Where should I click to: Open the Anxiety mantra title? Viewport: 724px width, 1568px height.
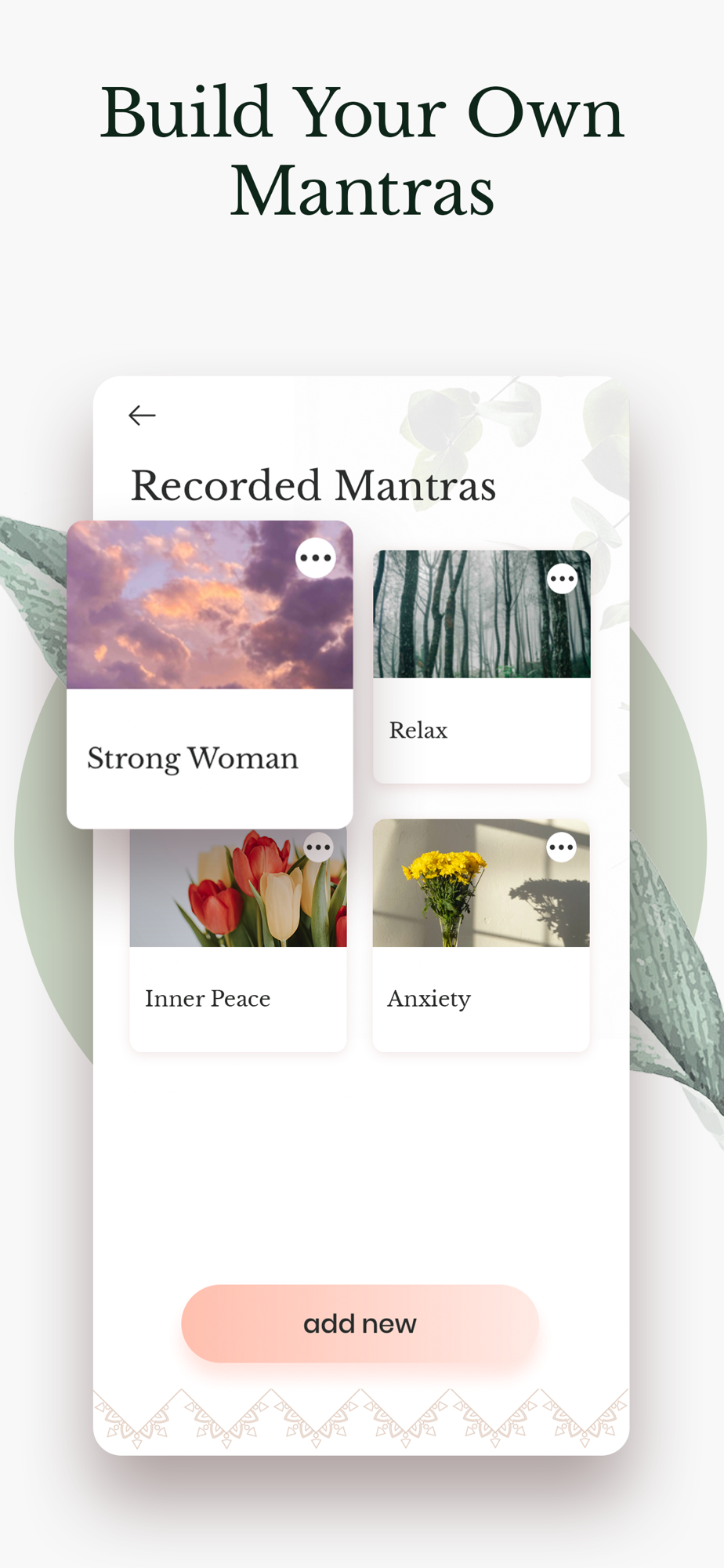429,999
